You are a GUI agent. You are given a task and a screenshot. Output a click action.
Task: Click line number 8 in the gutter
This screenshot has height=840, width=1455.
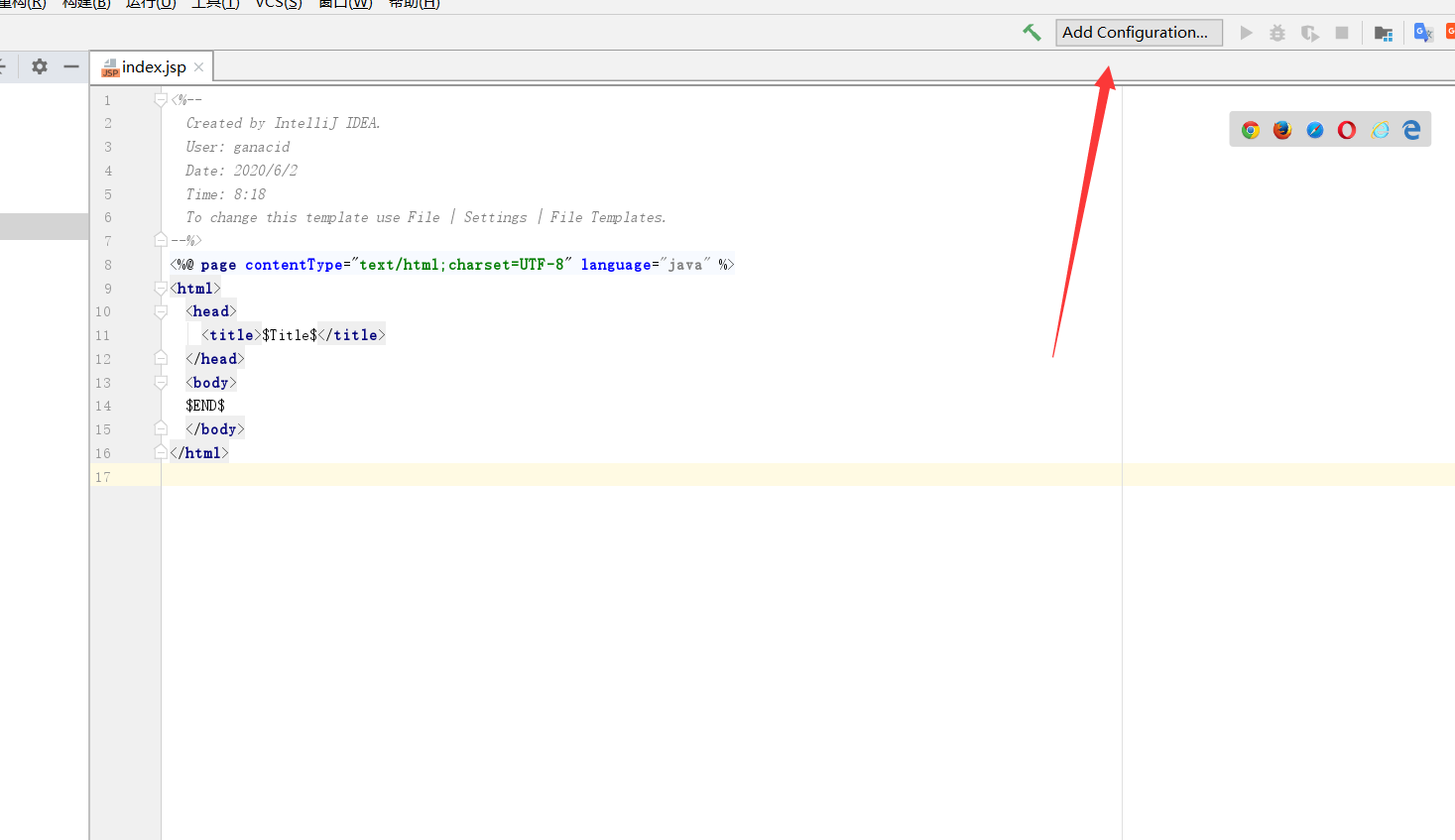(x=108, y=265)
